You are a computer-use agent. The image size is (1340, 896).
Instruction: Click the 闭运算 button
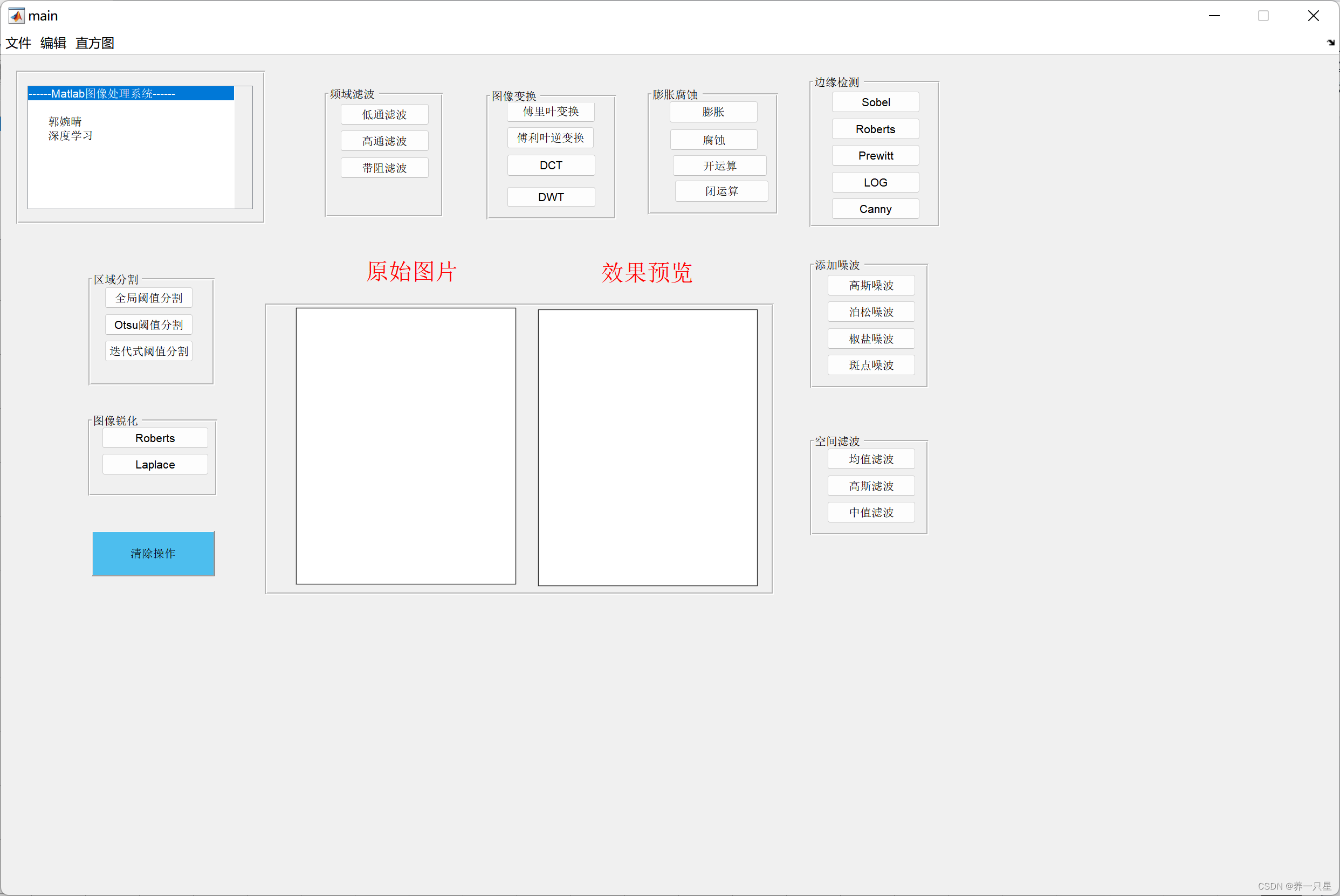(721, 191)
